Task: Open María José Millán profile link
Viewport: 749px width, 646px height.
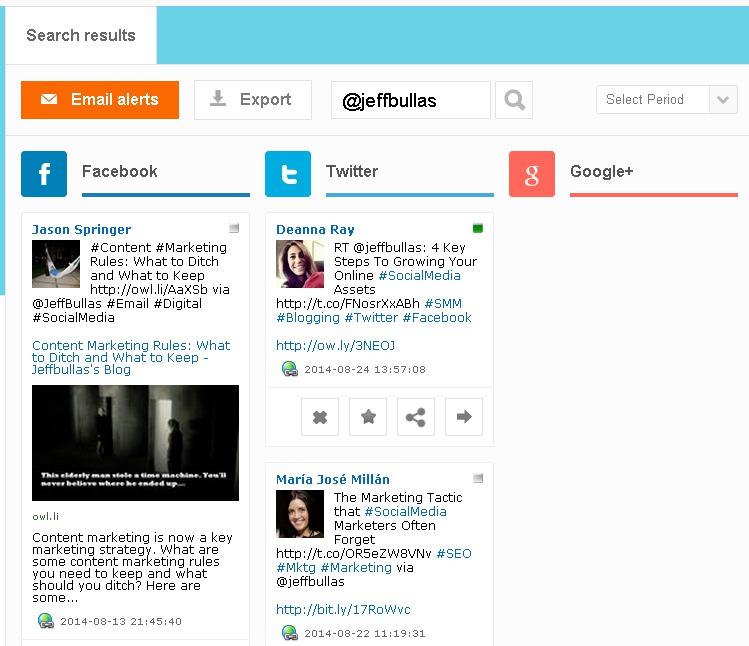Action: 333,479
